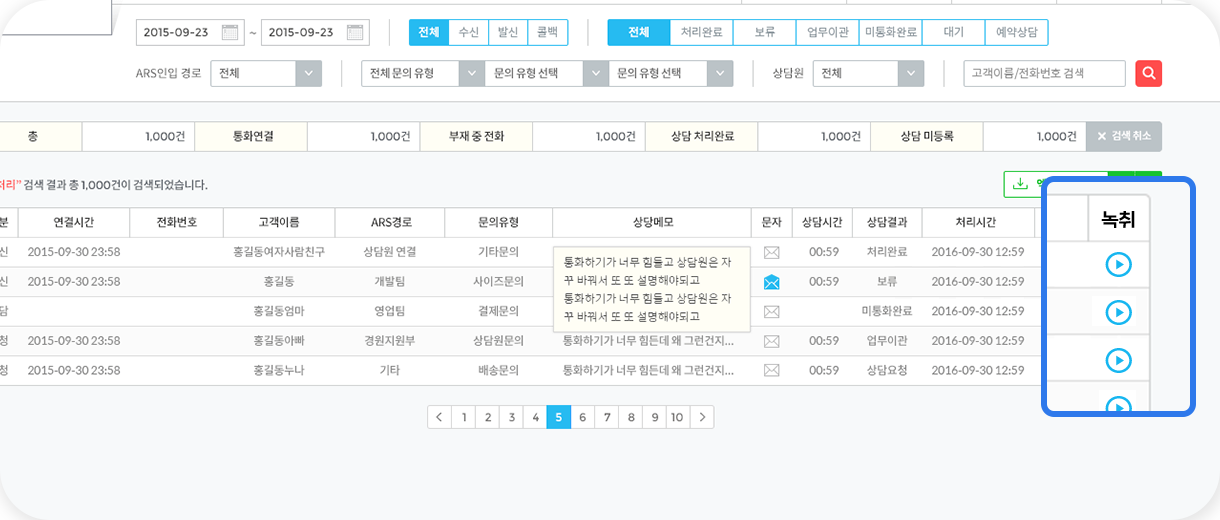Play the third row's call recording
Image resolution: width=1220 pixels, height=520 pixels.
pyautogui.click(x=1118, y=360)
